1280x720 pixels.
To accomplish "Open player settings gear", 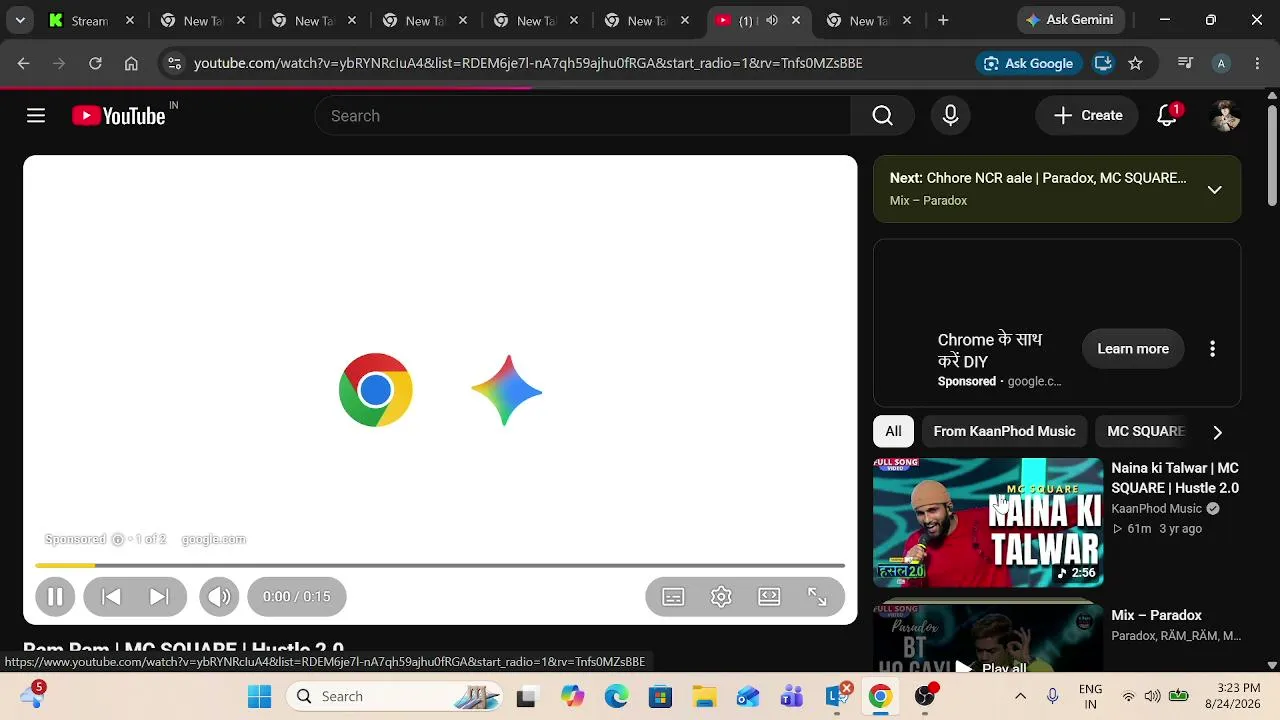I will click(721, 597).
